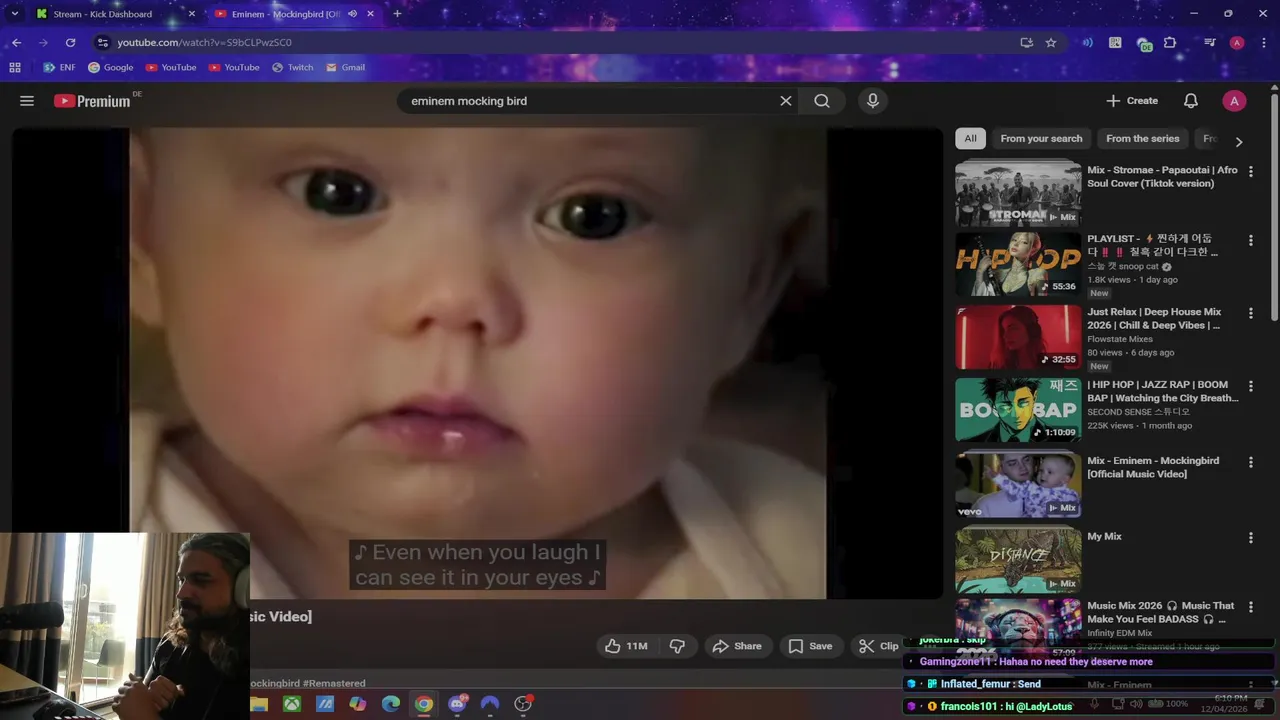
Task: Open options for My Mix
Action: (1250, 538)
